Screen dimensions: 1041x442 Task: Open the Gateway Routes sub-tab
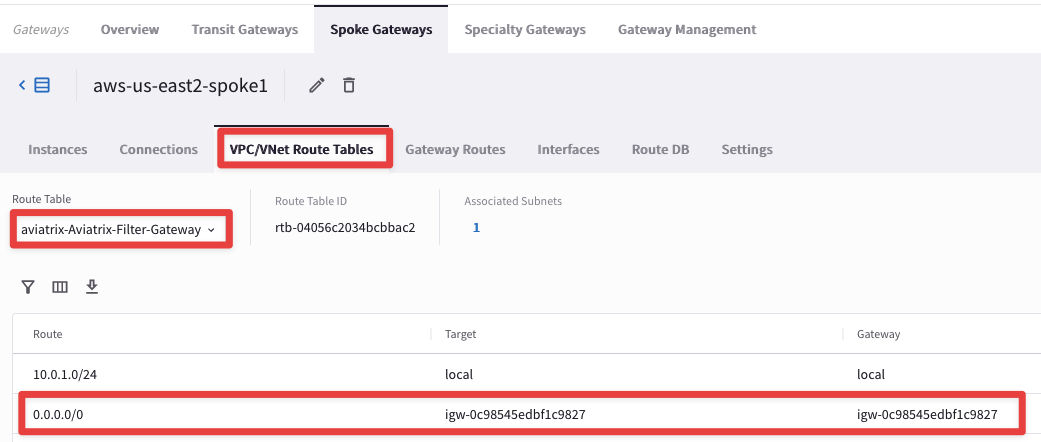click(x=455, y=149)
